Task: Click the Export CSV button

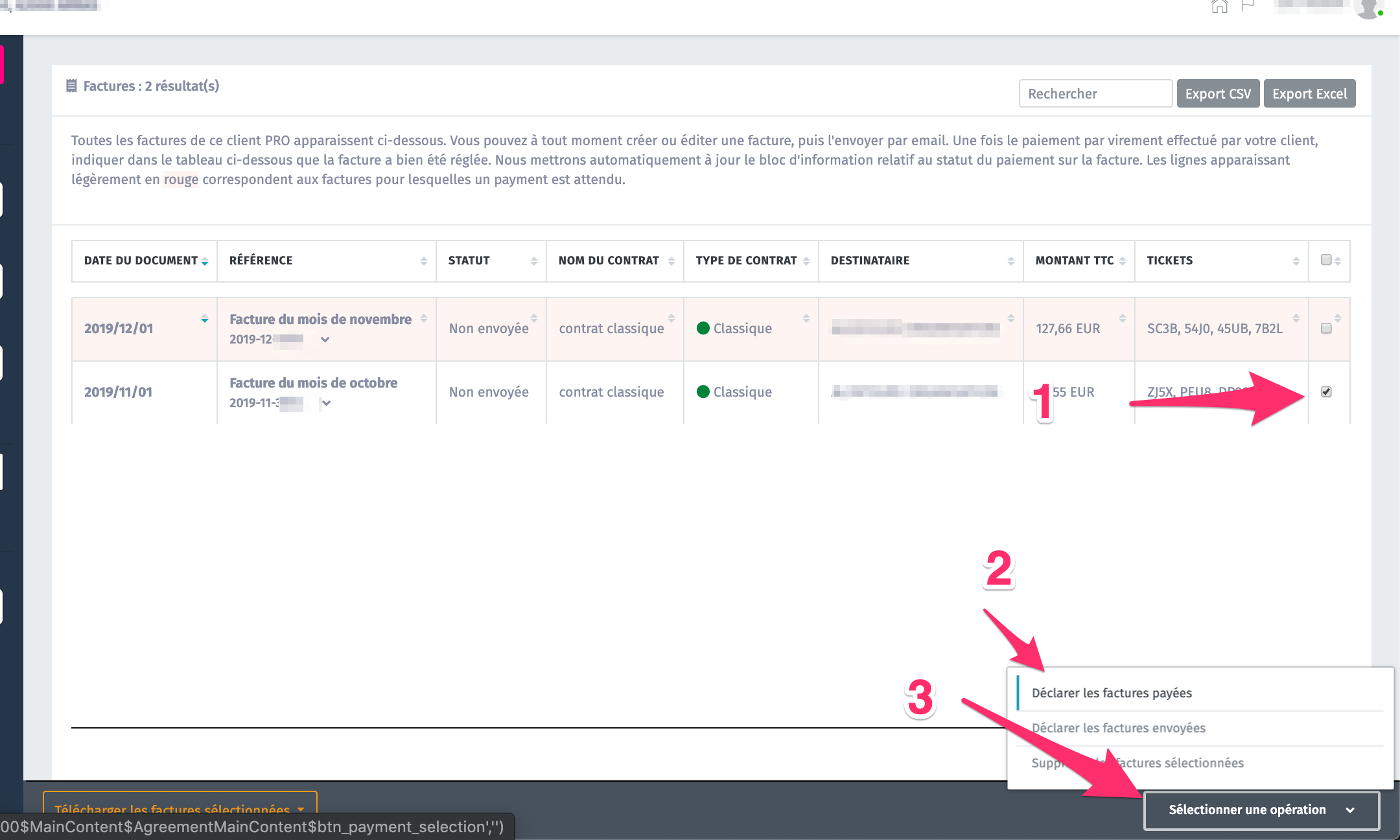Action: pyautogui.click(x=1217, y=94)
